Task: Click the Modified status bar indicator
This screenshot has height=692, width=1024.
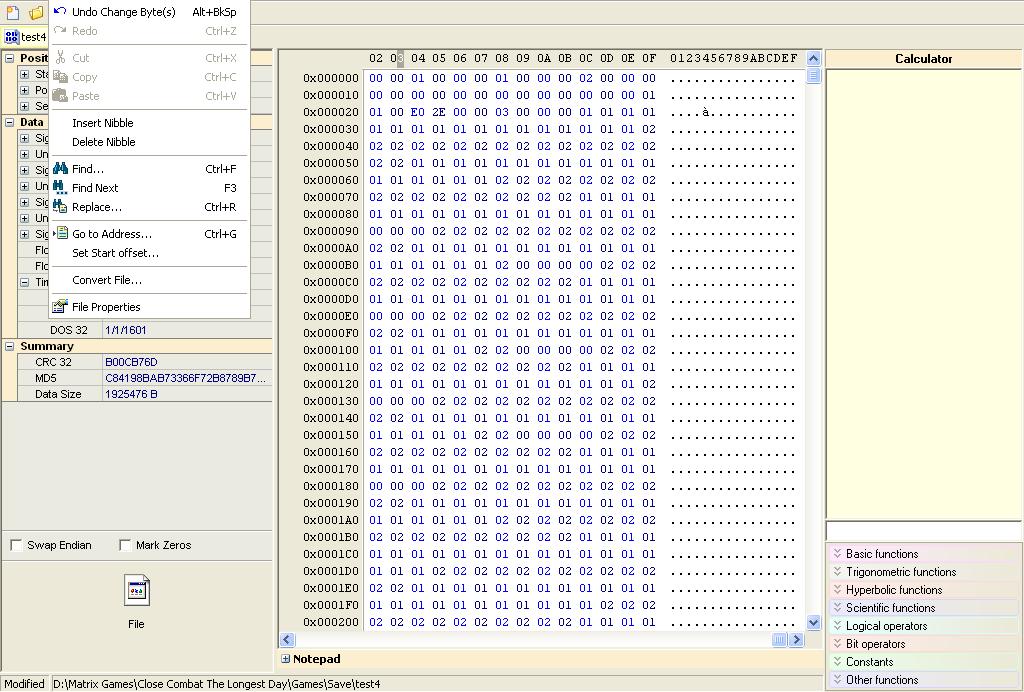Action: (x=25, y=684)
